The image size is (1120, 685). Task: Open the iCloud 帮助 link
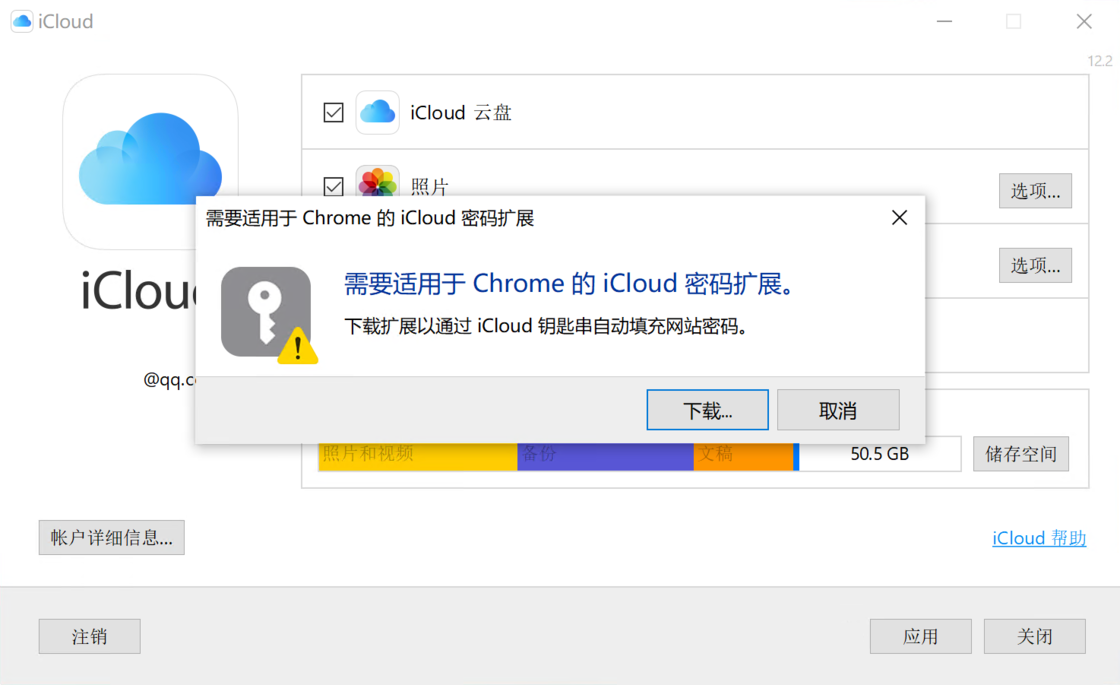click(1038, 538)
